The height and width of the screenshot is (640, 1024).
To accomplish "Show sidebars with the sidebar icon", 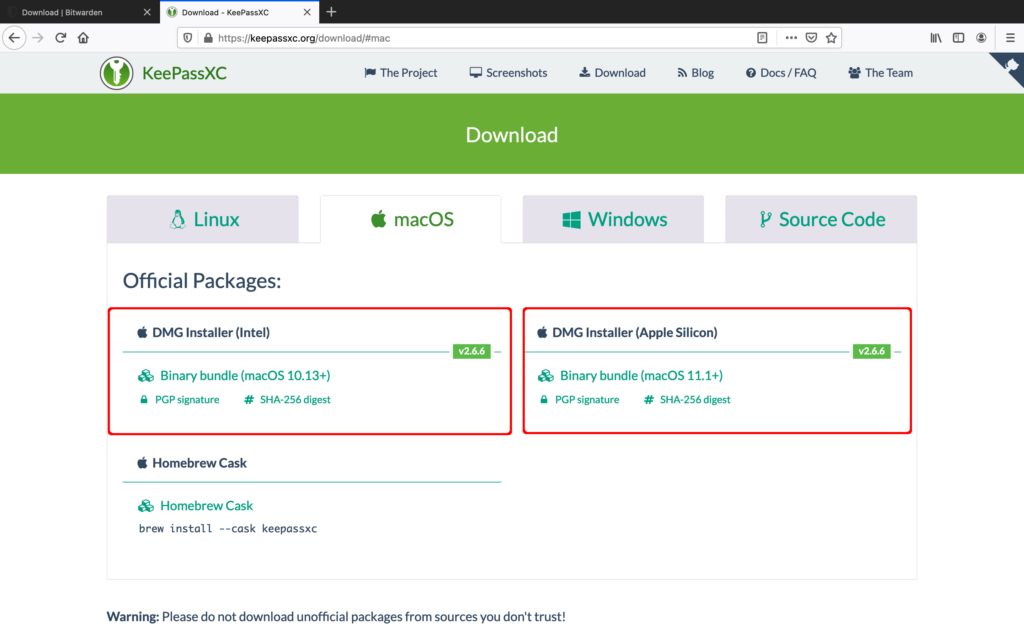I will (959, 38).
